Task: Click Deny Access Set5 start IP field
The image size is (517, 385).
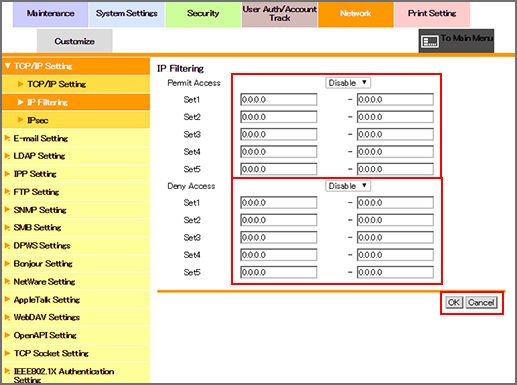Action: pos(279,272)
